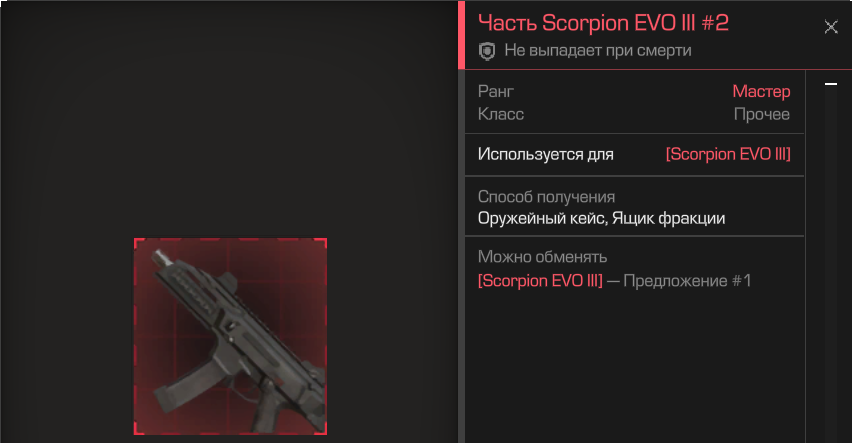Close the Scorpion EVO III part panel
The height and width of the screenshot is (443, 852).
click(x=830, y=27)
